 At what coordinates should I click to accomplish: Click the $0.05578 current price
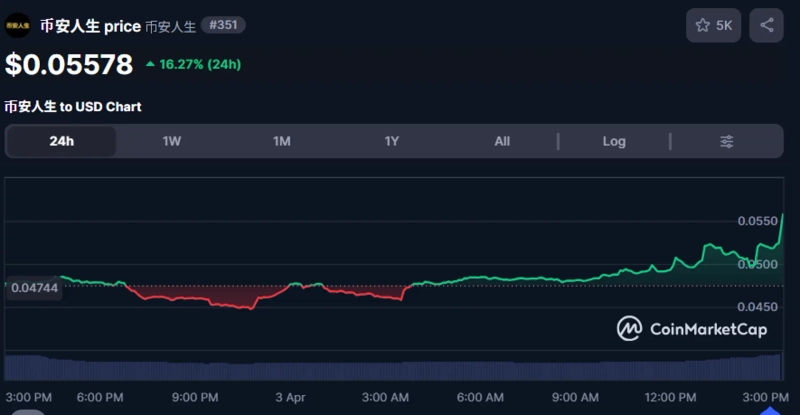pos(69,65)
